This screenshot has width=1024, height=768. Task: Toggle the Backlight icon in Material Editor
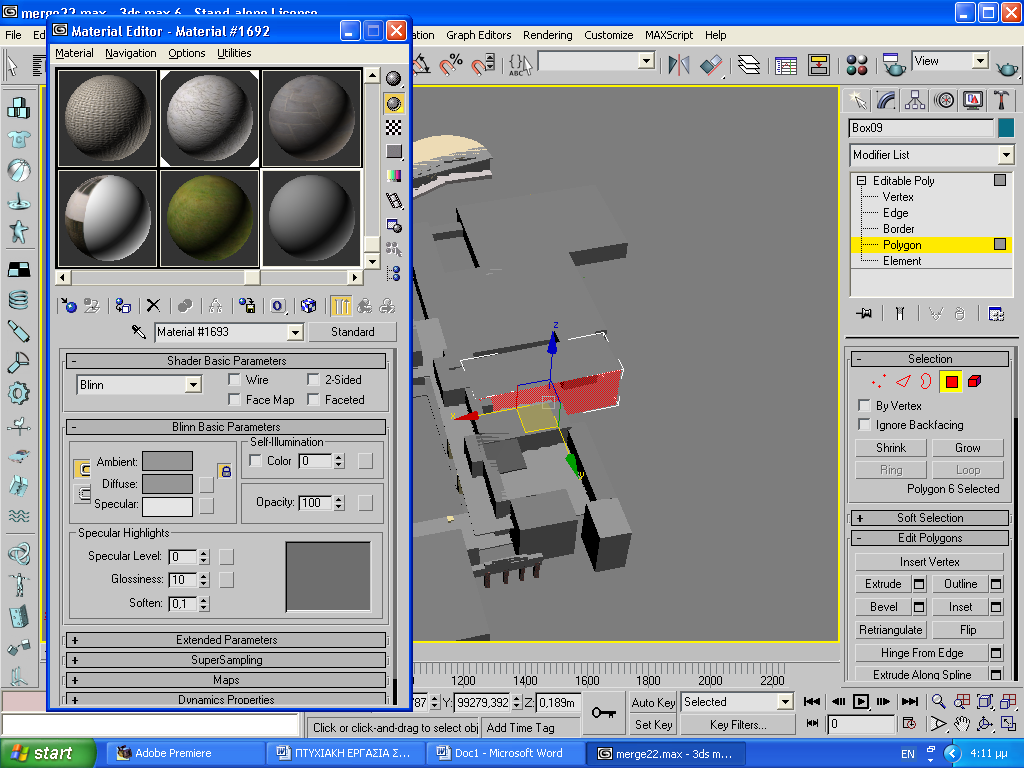click(394, 103)
